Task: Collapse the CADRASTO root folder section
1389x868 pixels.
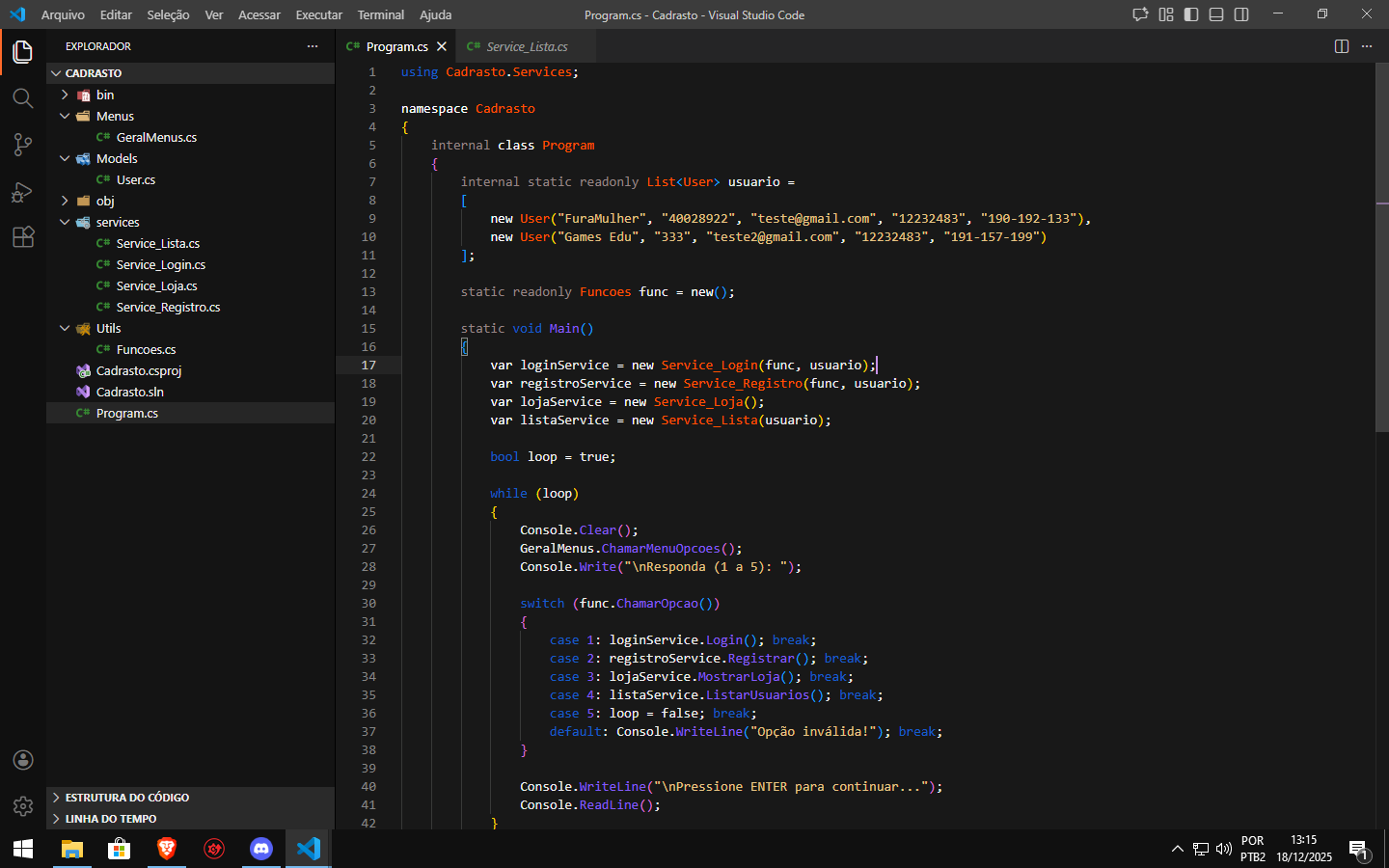Action: click(x=190, y=73)
